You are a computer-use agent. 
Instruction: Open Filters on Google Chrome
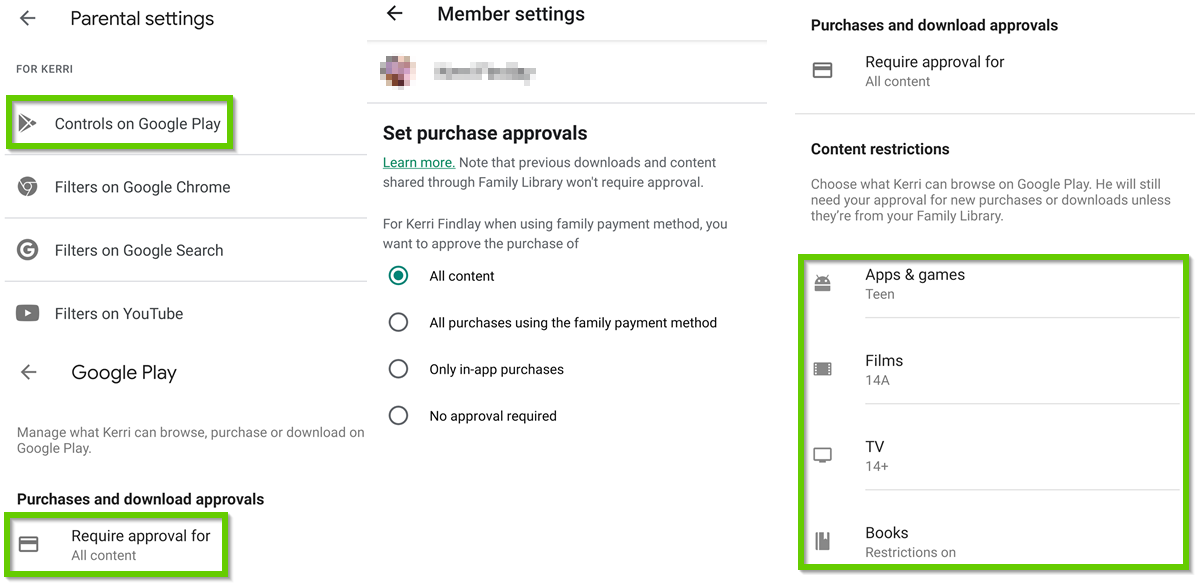(142, 187)
